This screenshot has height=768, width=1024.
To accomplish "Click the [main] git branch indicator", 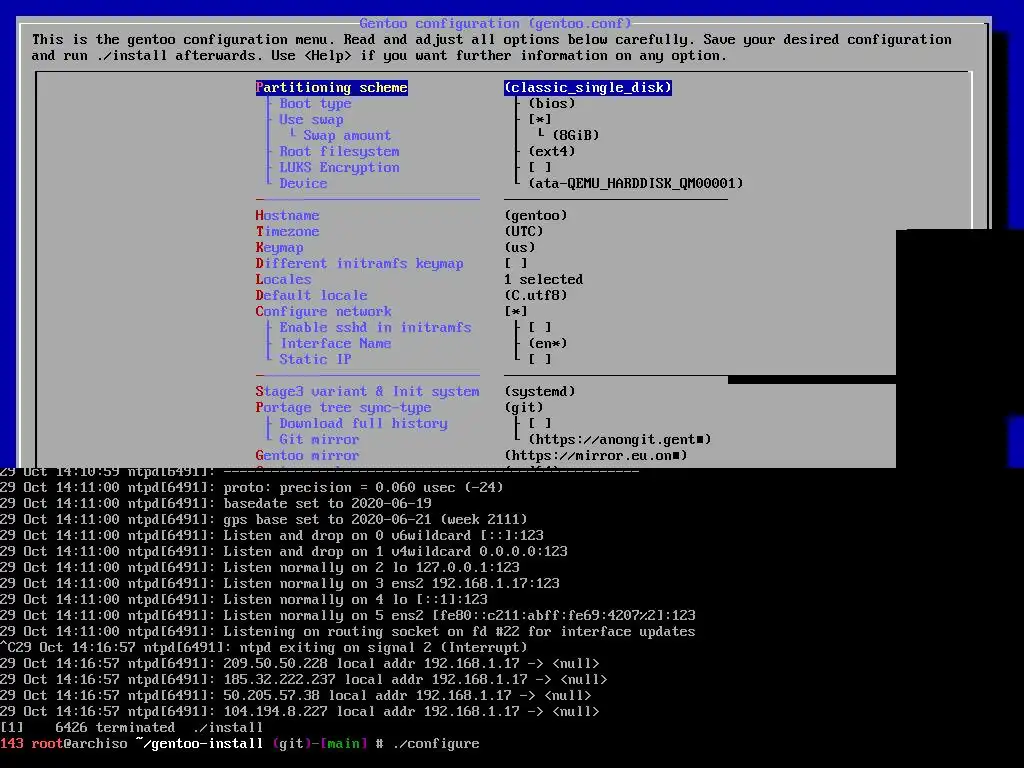I will pos(344,744).
